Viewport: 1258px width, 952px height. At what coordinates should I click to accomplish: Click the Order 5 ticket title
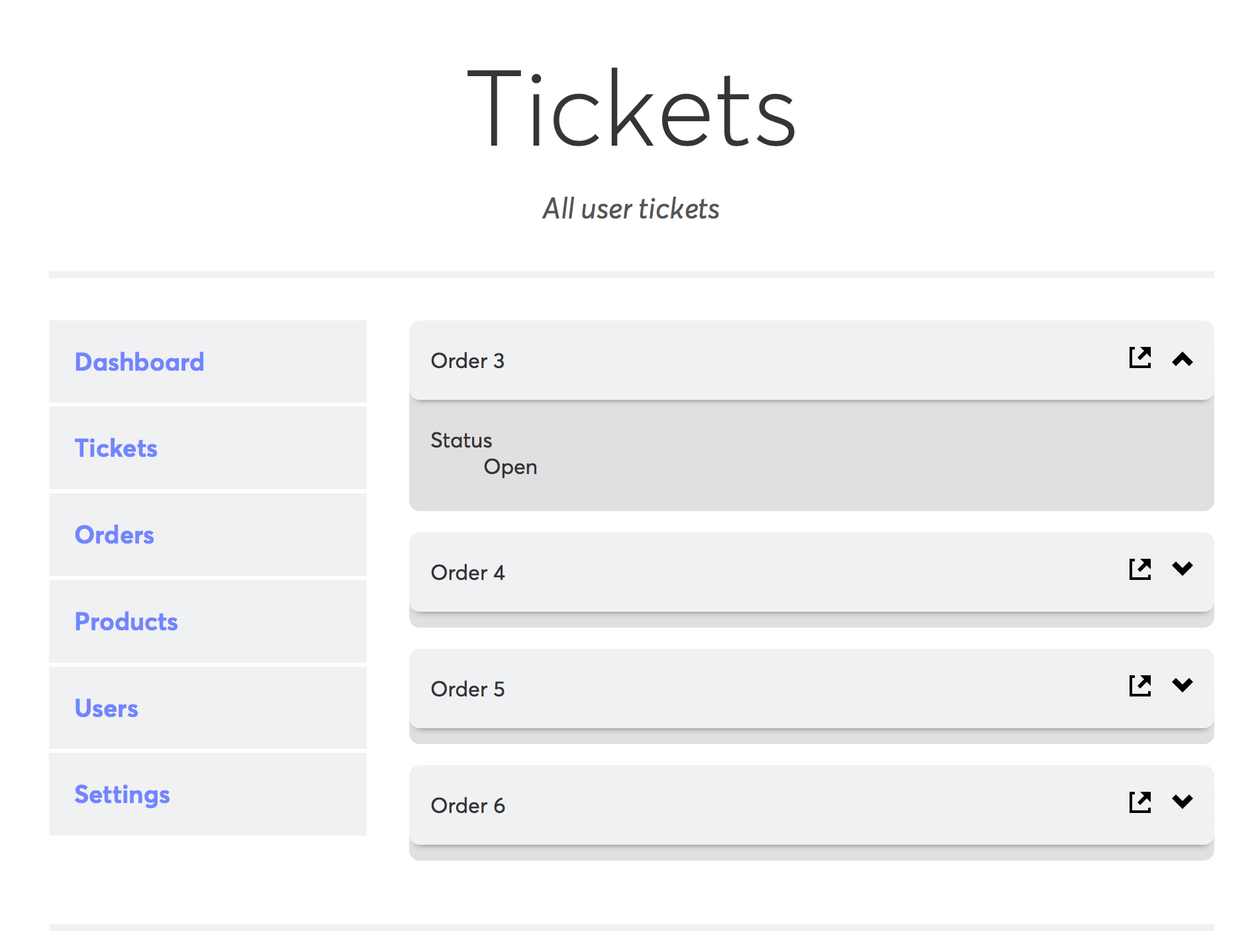coord(467,689)
